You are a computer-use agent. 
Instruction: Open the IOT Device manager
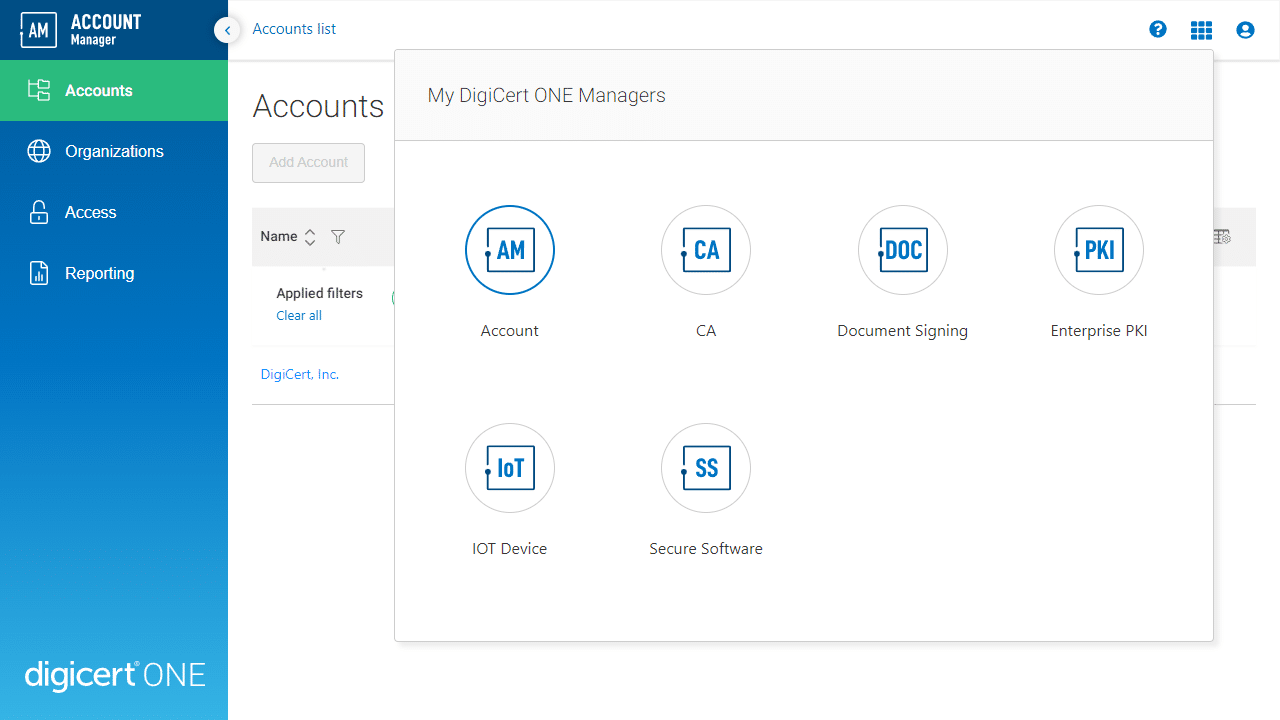point(509,467)
